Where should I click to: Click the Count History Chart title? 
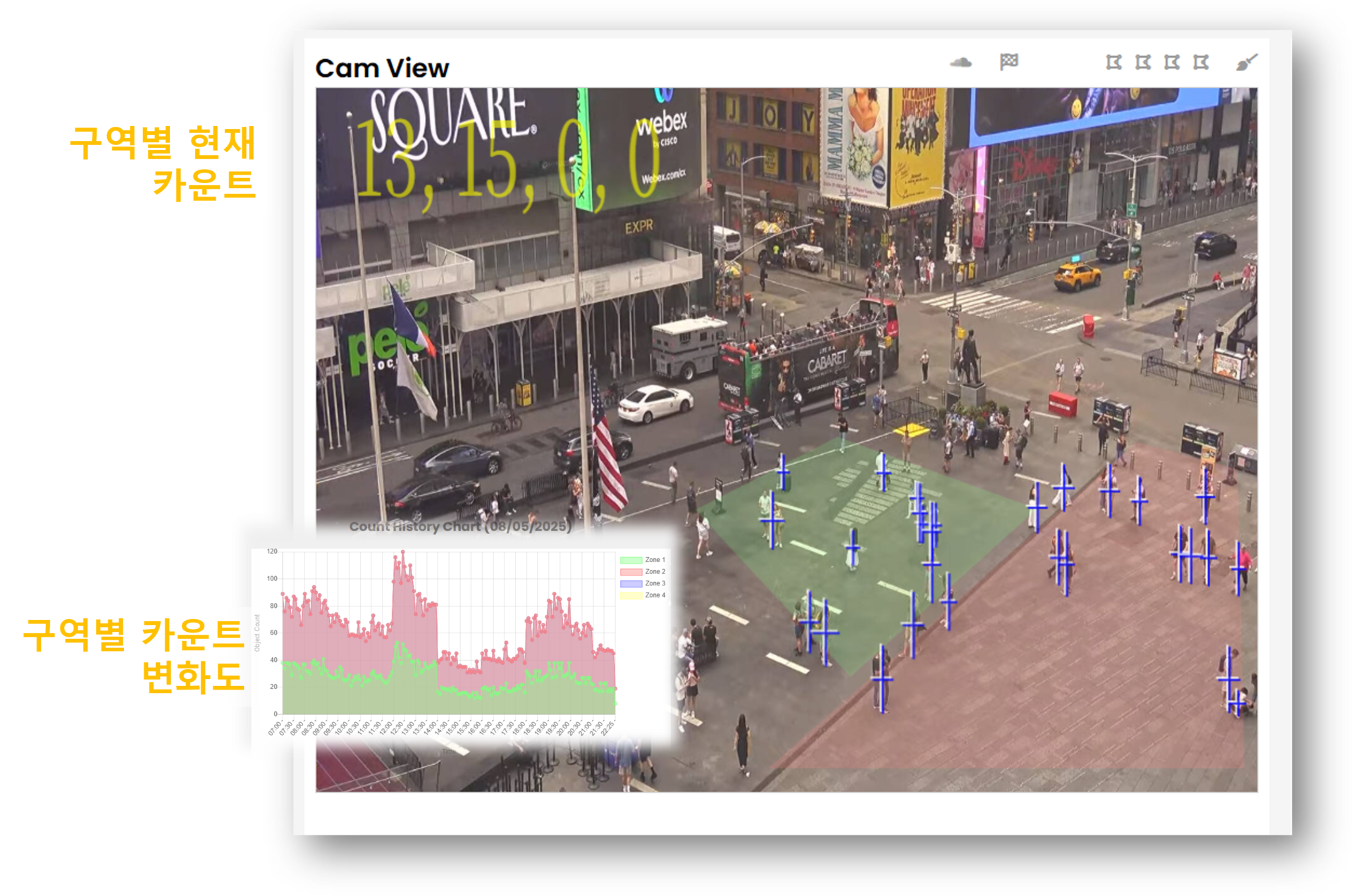click(460, 526)
